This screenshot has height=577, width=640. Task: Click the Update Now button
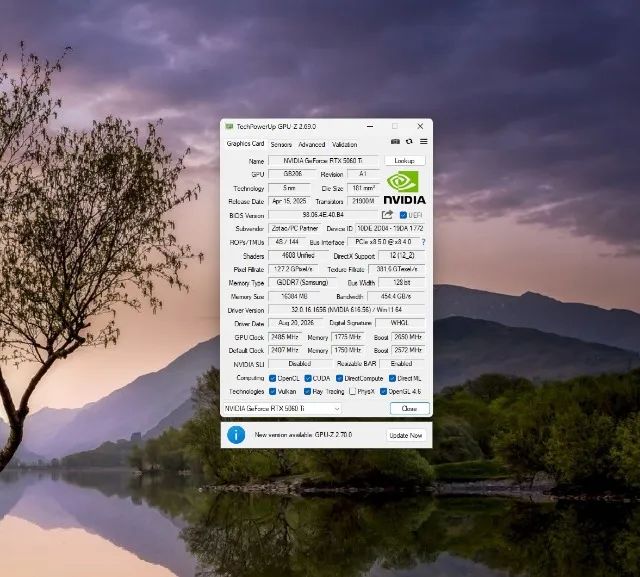coord(406,435)
